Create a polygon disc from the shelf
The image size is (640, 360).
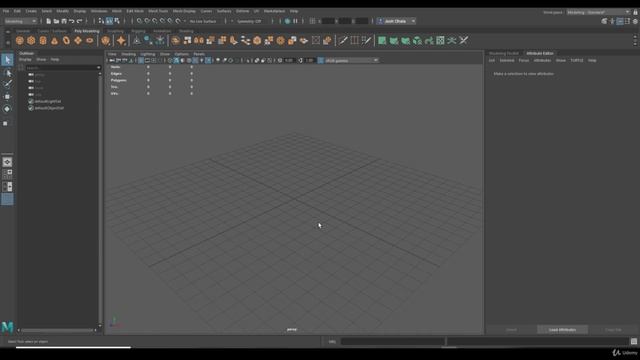coord(89,40)
